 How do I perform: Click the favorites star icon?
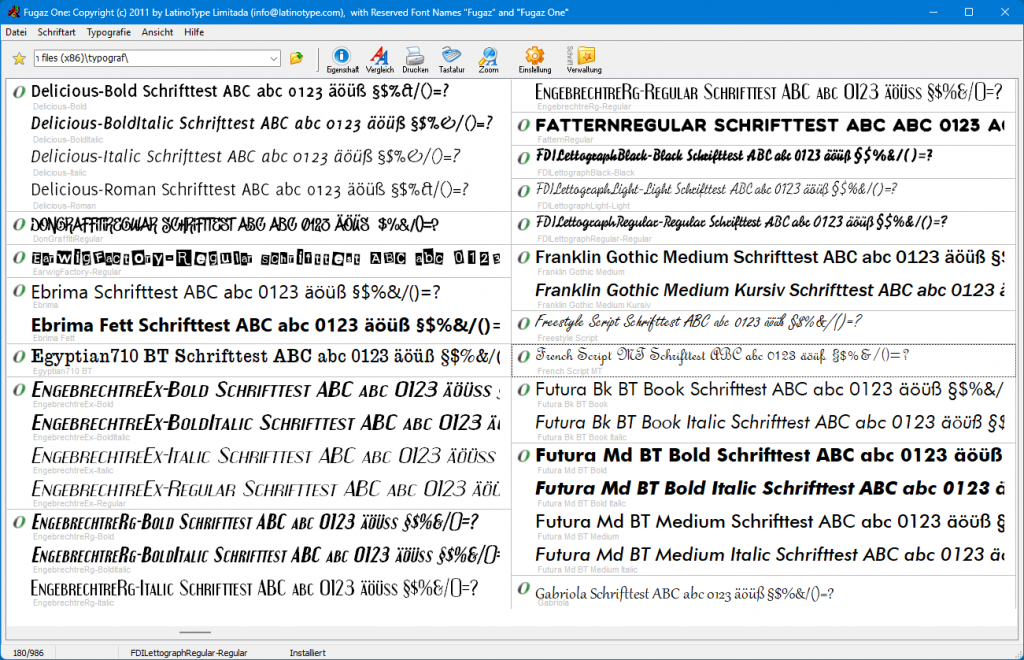[x=18, y=59]
